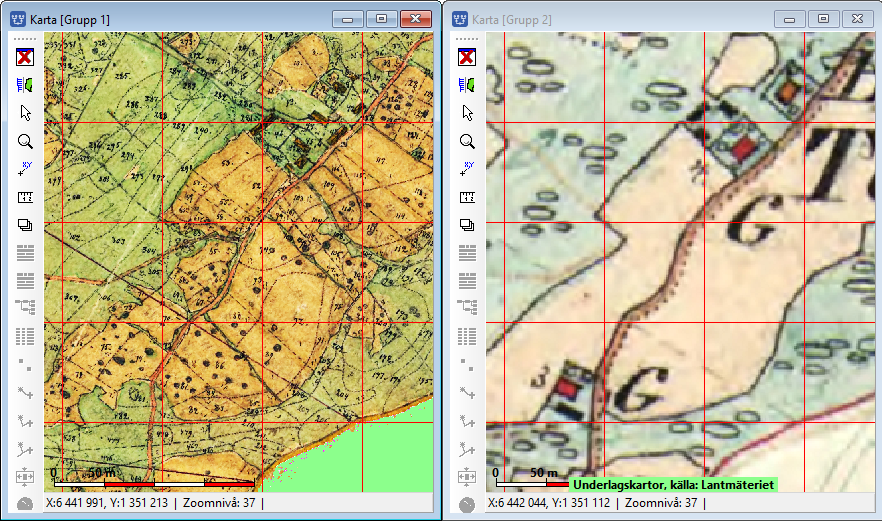Open the legend/map layers icon in Grupp 2
Image resolution: width=882 pixels, height=521 pixels.
[467, 85]
